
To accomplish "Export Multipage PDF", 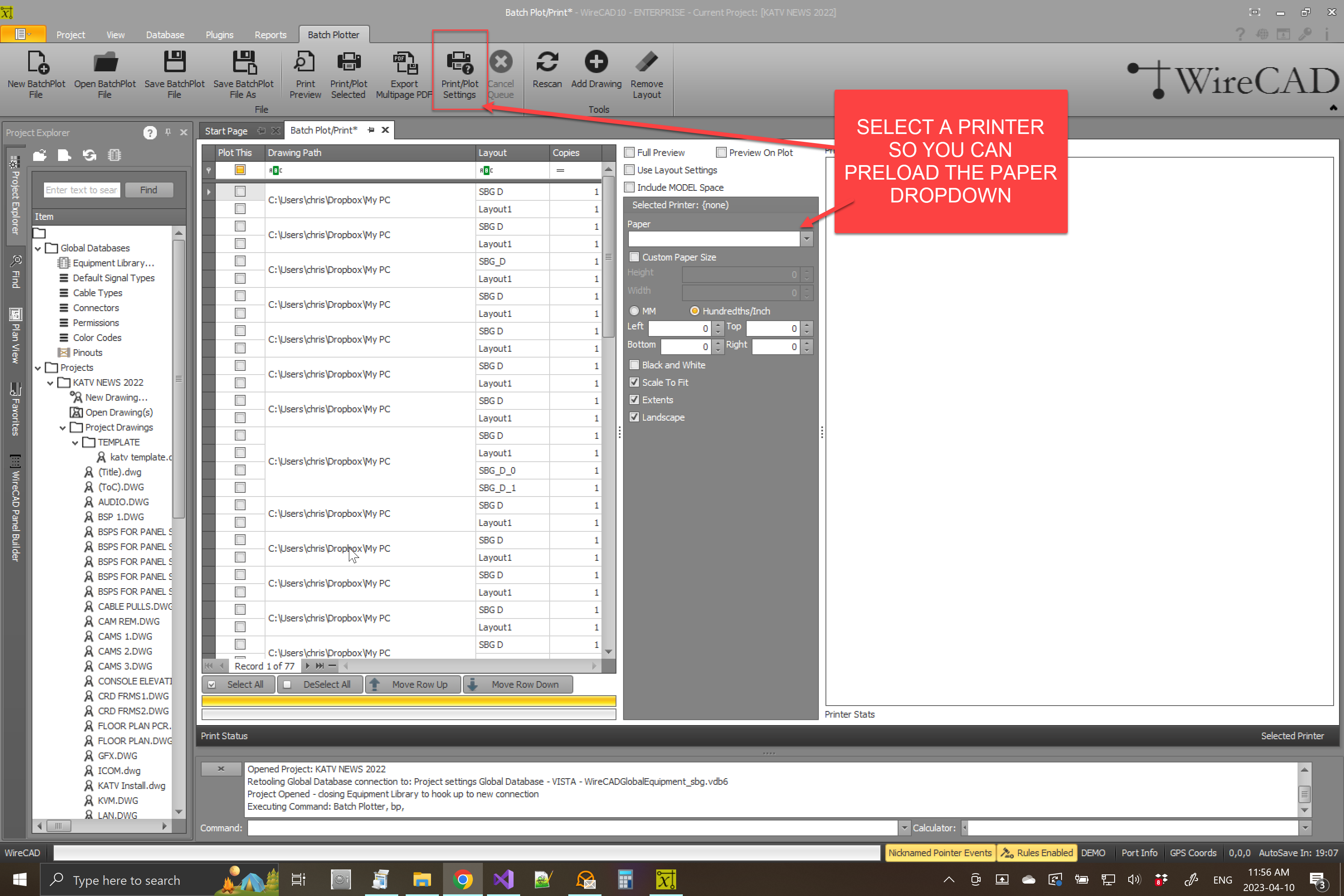I will click(404, 74).
